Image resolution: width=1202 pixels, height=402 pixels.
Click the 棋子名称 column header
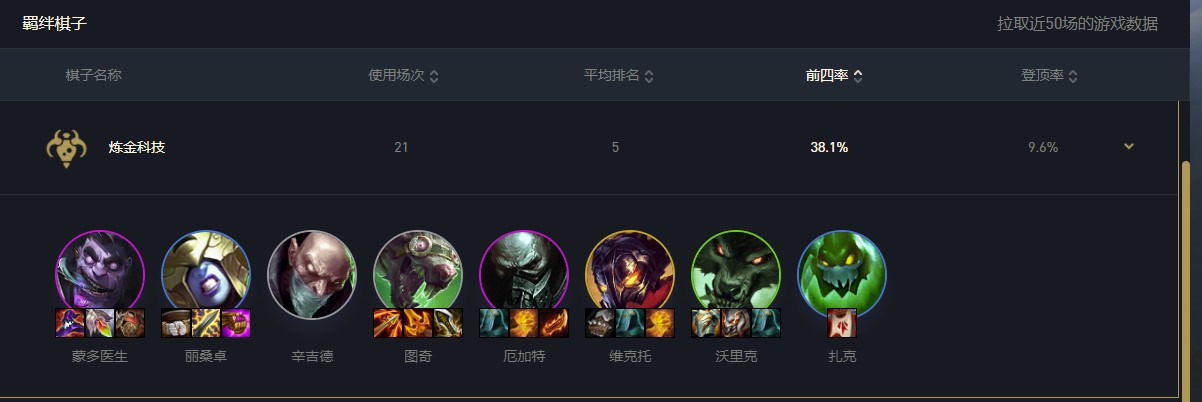(x=94, y=76)
